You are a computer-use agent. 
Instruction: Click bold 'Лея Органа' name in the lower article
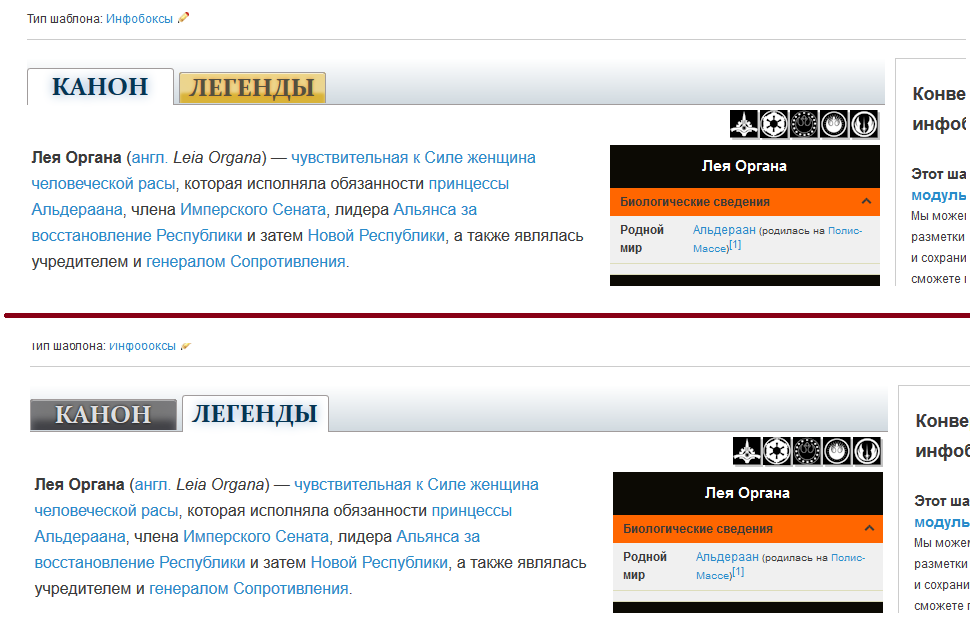[79, 485]
